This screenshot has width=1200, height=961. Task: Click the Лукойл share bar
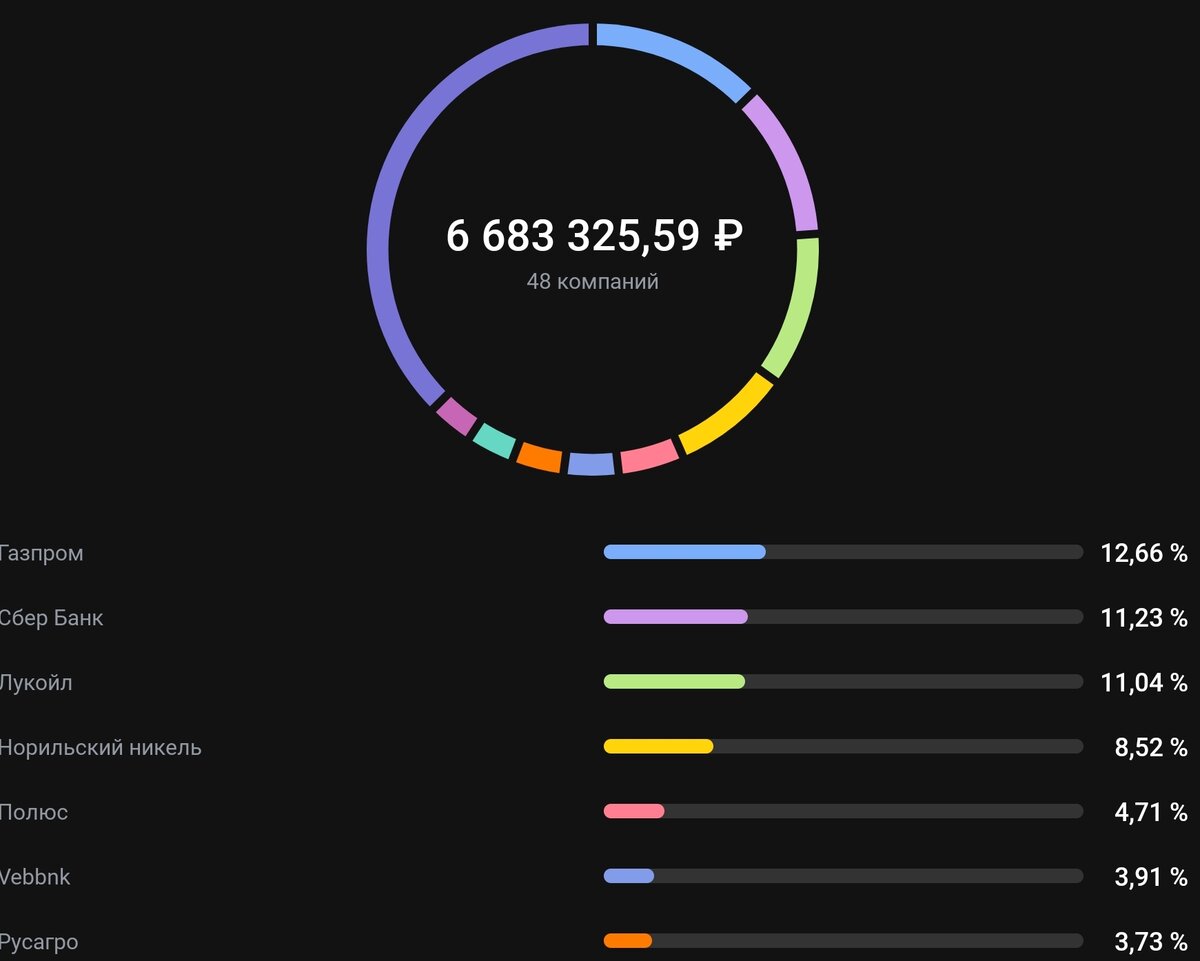[843, 681]
